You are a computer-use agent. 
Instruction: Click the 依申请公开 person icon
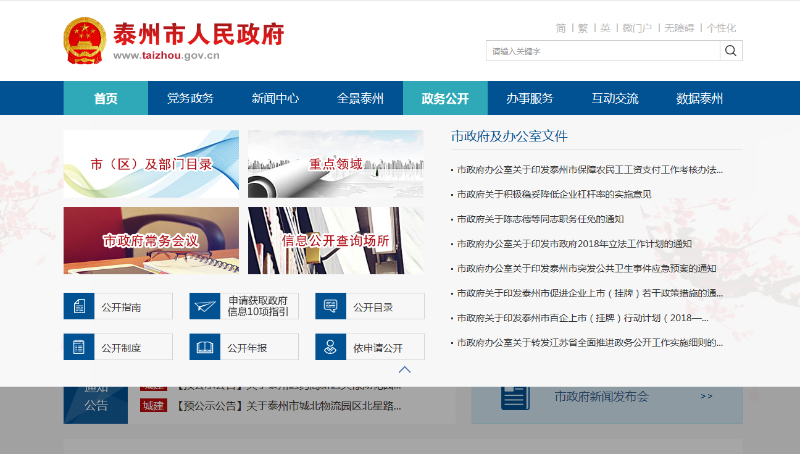tap(329, 347)
